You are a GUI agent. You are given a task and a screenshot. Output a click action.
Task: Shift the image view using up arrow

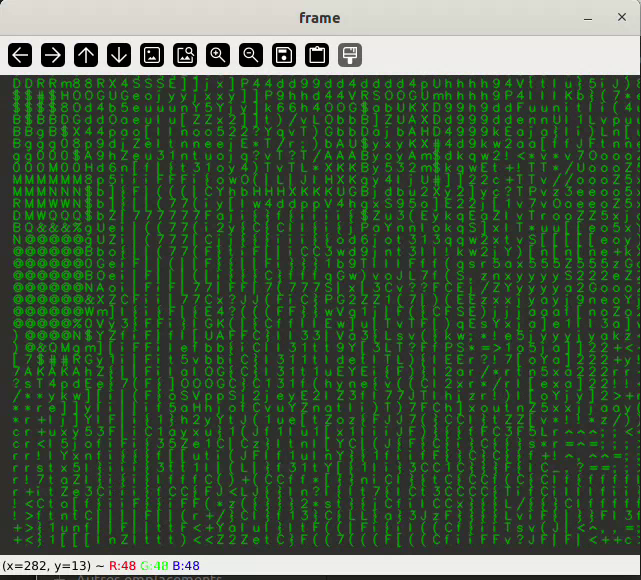(86, 55)
